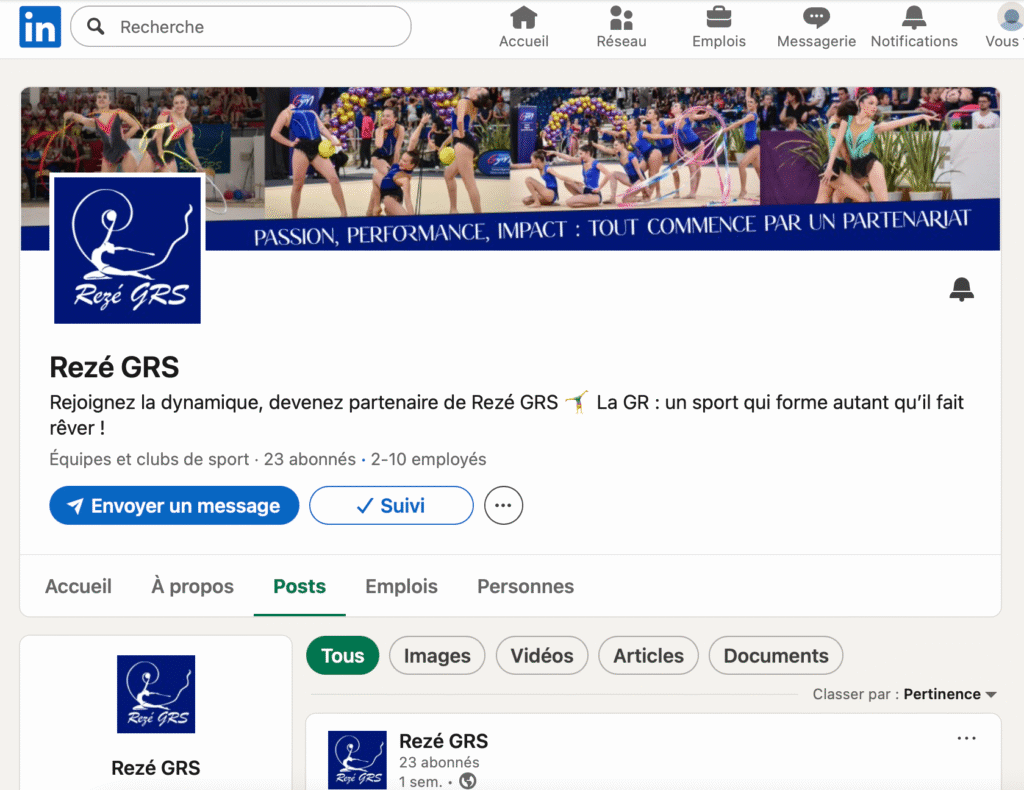This screenshot has height=790, width=1024.
Task: Click the page notification bell under banner
Action: 961,289
